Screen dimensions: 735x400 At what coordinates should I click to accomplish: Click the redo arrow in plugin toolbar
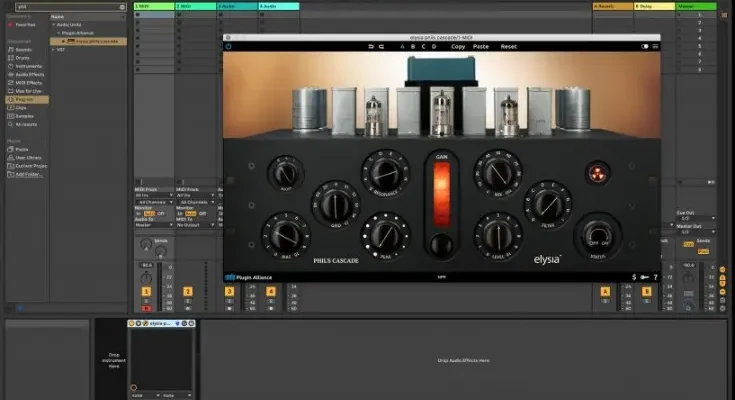coord(380,46)
